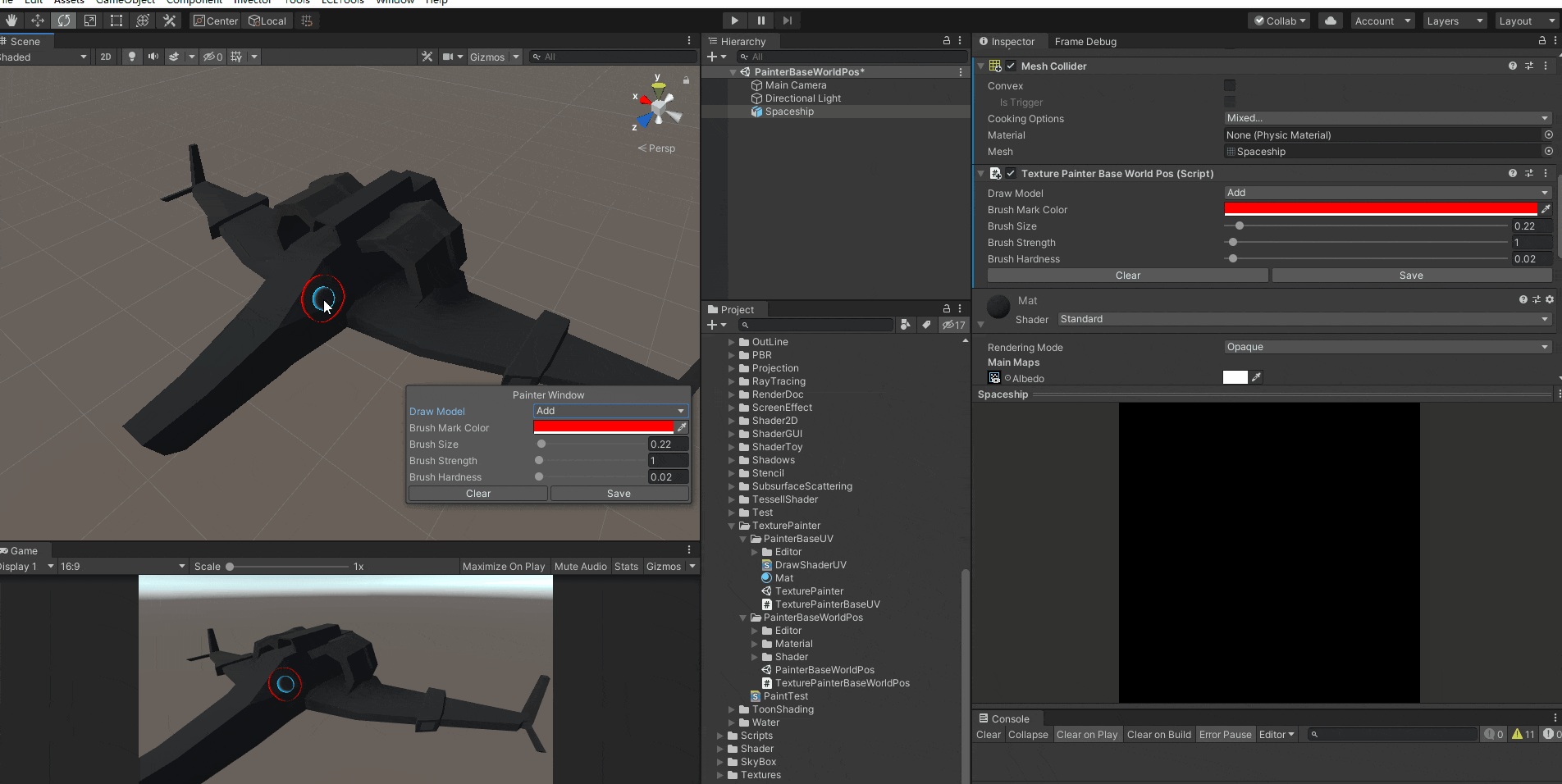Select the Move tool
The width and height of the screenshot is (1562, 784).
tap(38, 21)
